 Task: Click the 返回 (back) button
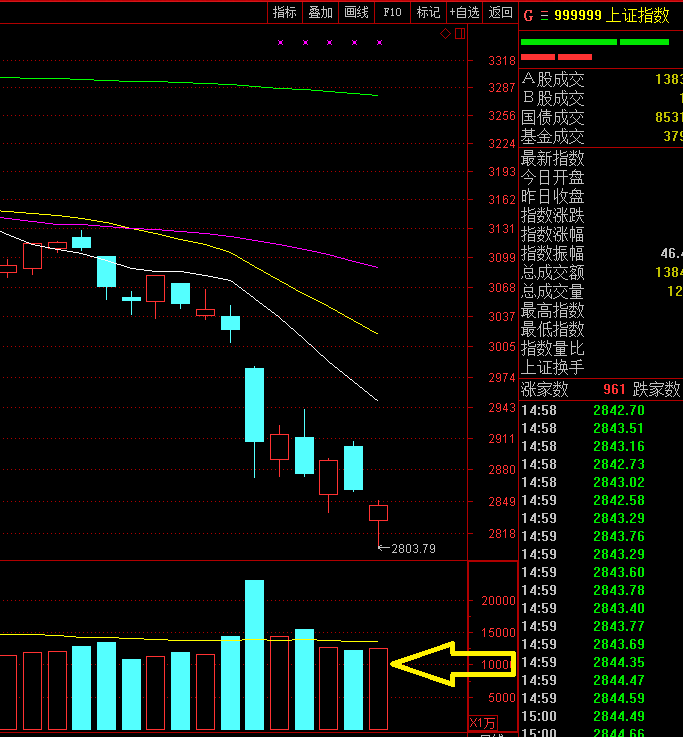point(500,12)
